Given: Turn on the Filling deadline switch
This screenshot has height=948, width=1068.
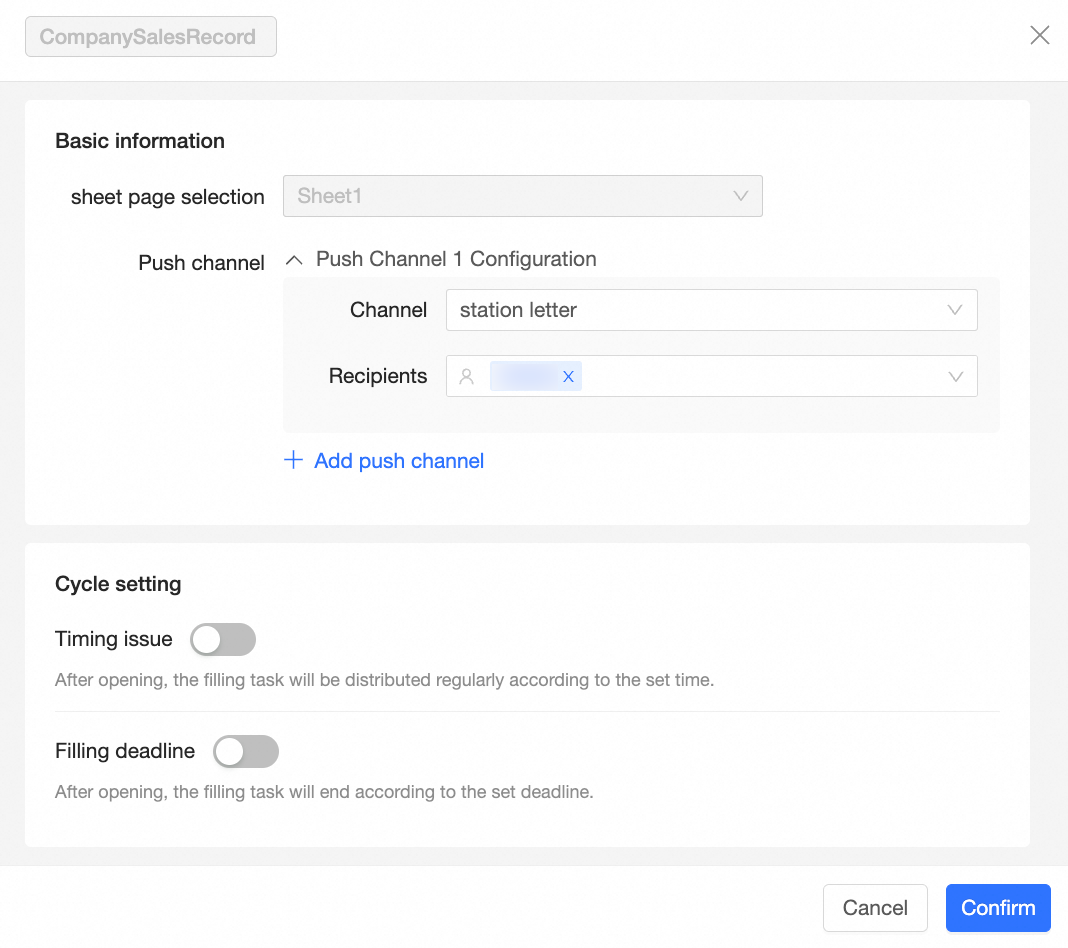Looking at the screenshot, I should (x=246, y=752).
